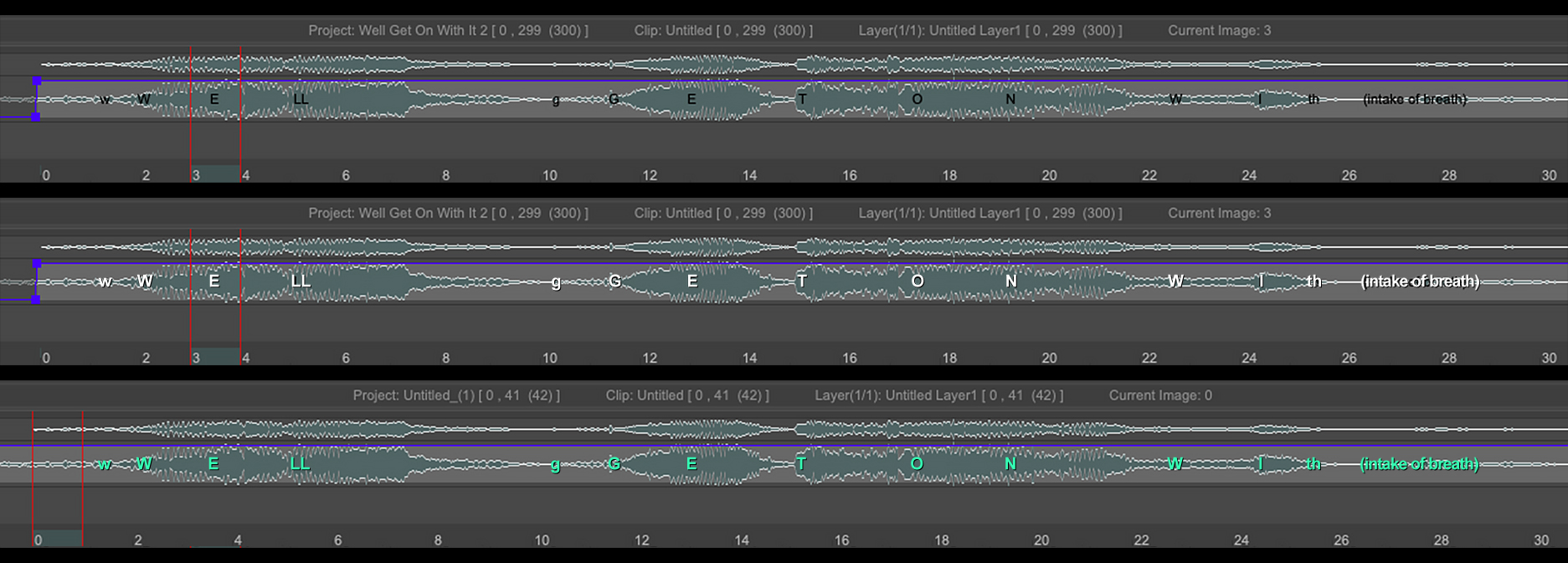The height and width of the screenshot is (563, 1568).
Task: Click the green "I" phoneme label
Action: pos(1260,464)
